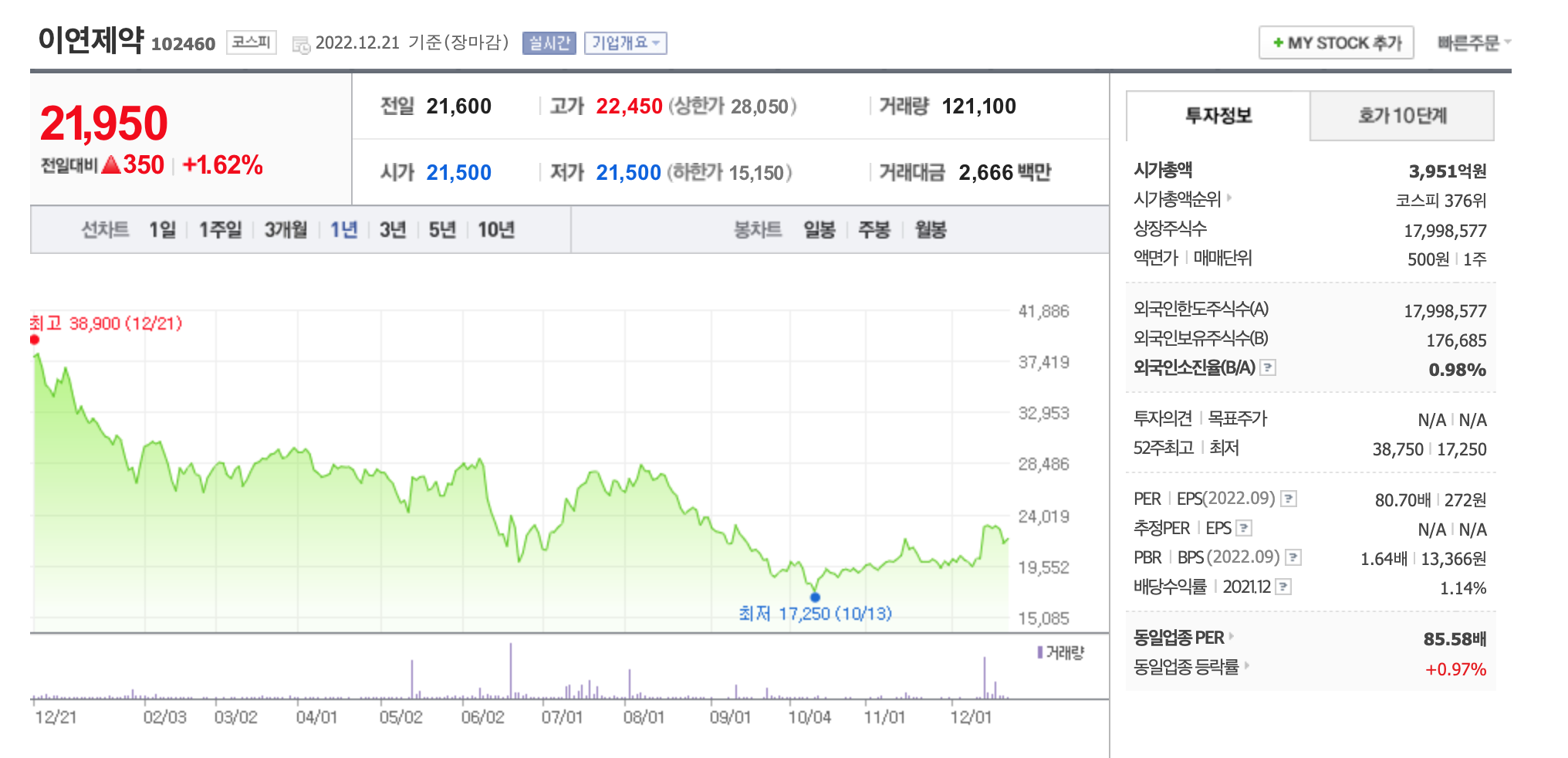Switch to the 호가10단계 tab

1402,116
